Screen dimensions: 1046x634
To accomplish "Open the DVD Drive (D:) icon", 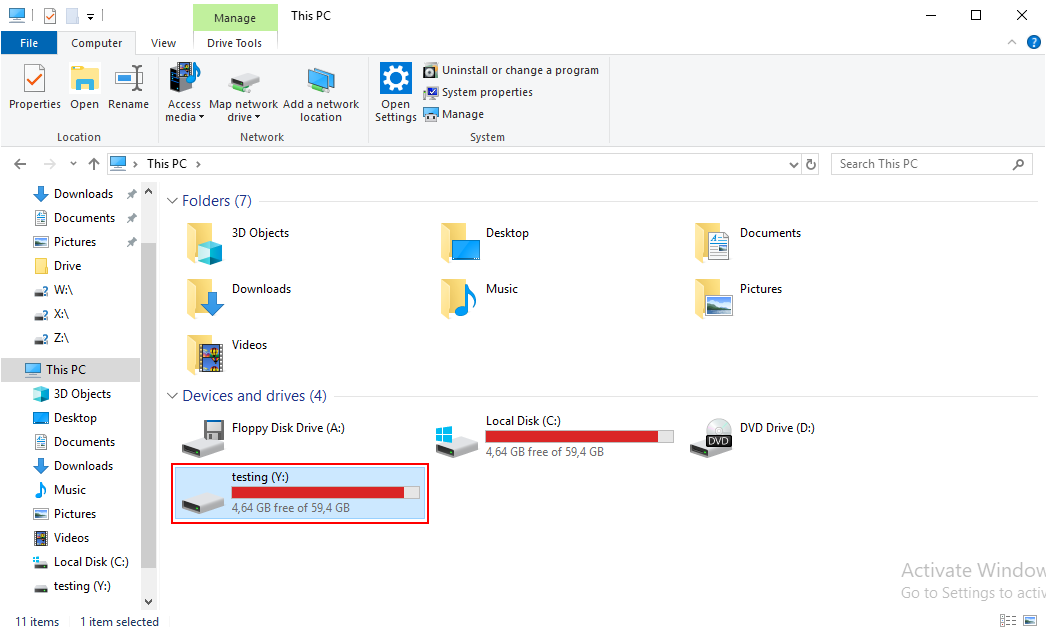I will click(x=718, y=438).
